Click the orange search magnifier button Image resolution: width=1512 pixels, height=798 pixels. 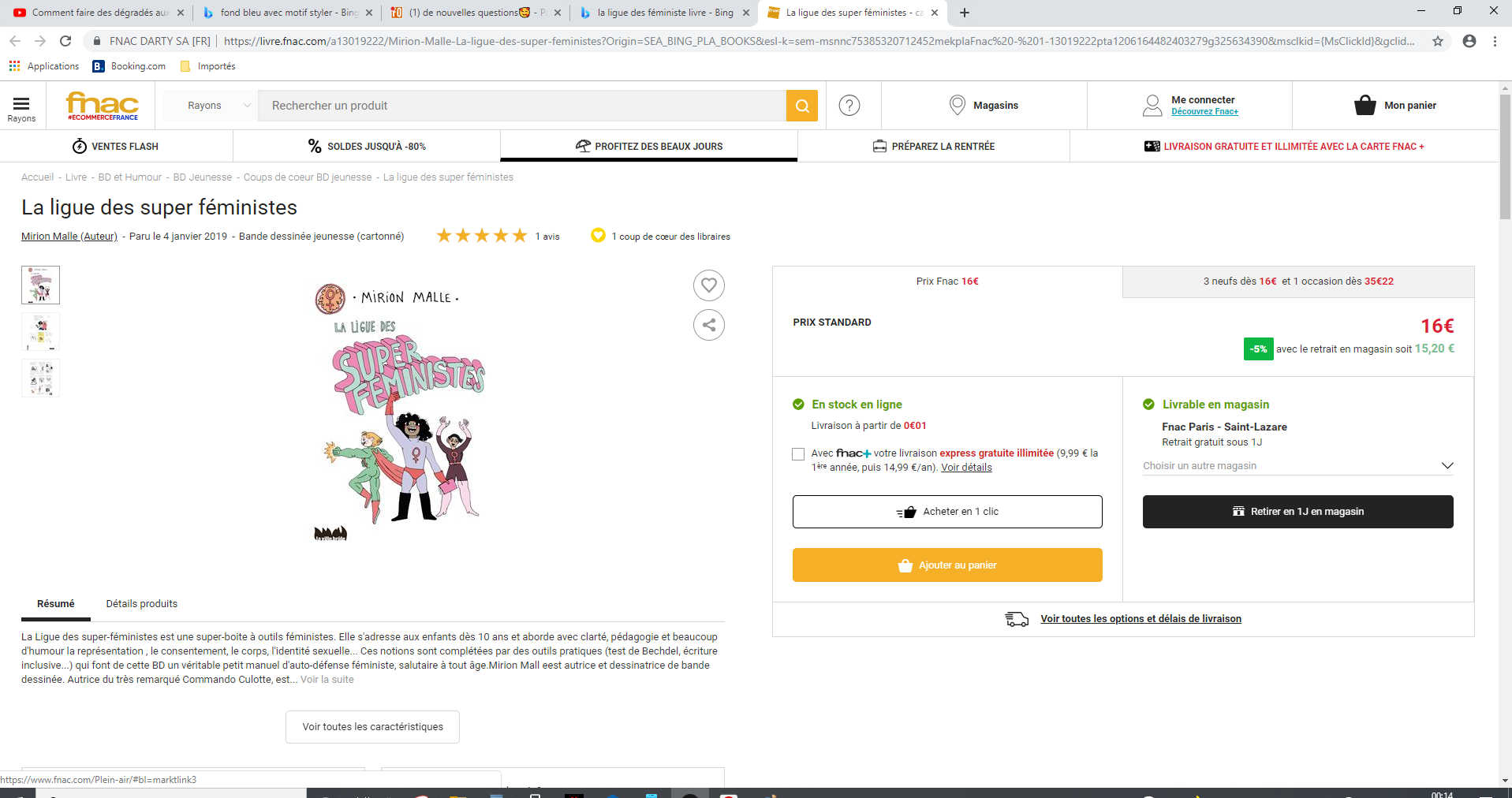[x=802, y=106]
